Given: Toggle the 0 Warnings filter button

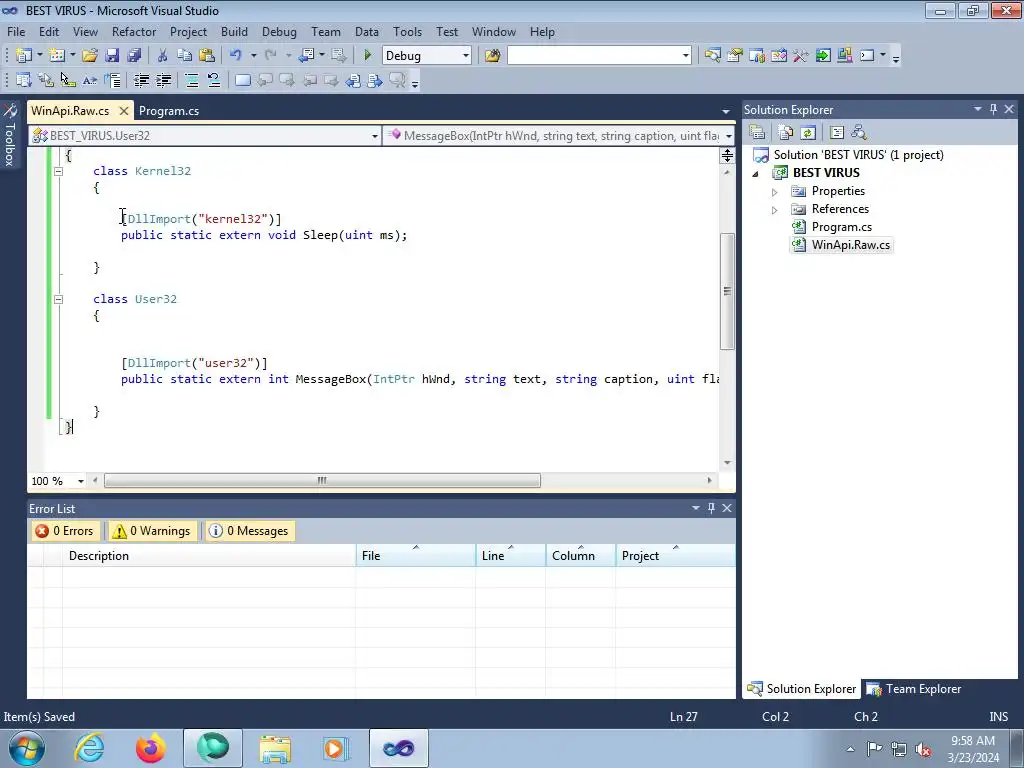Looking at the screenshot, I should tap(152, 531).
